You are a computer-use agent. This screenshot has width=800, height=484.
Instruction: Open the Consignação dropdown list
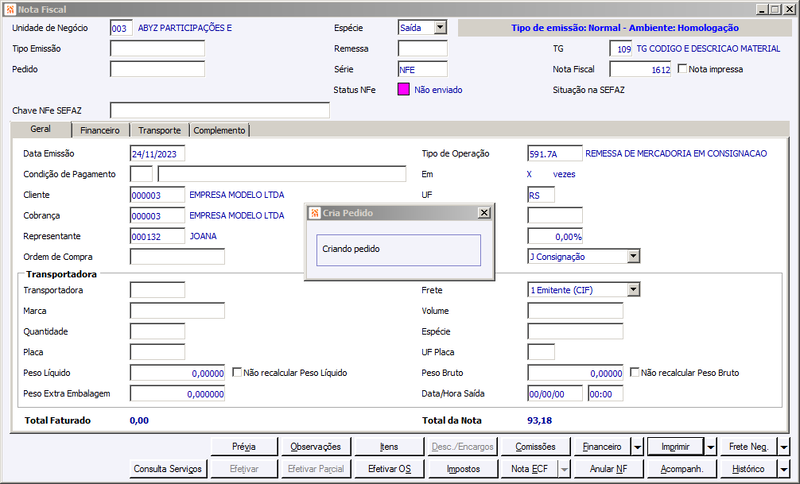pyautogui.click(x=633, y=257)
